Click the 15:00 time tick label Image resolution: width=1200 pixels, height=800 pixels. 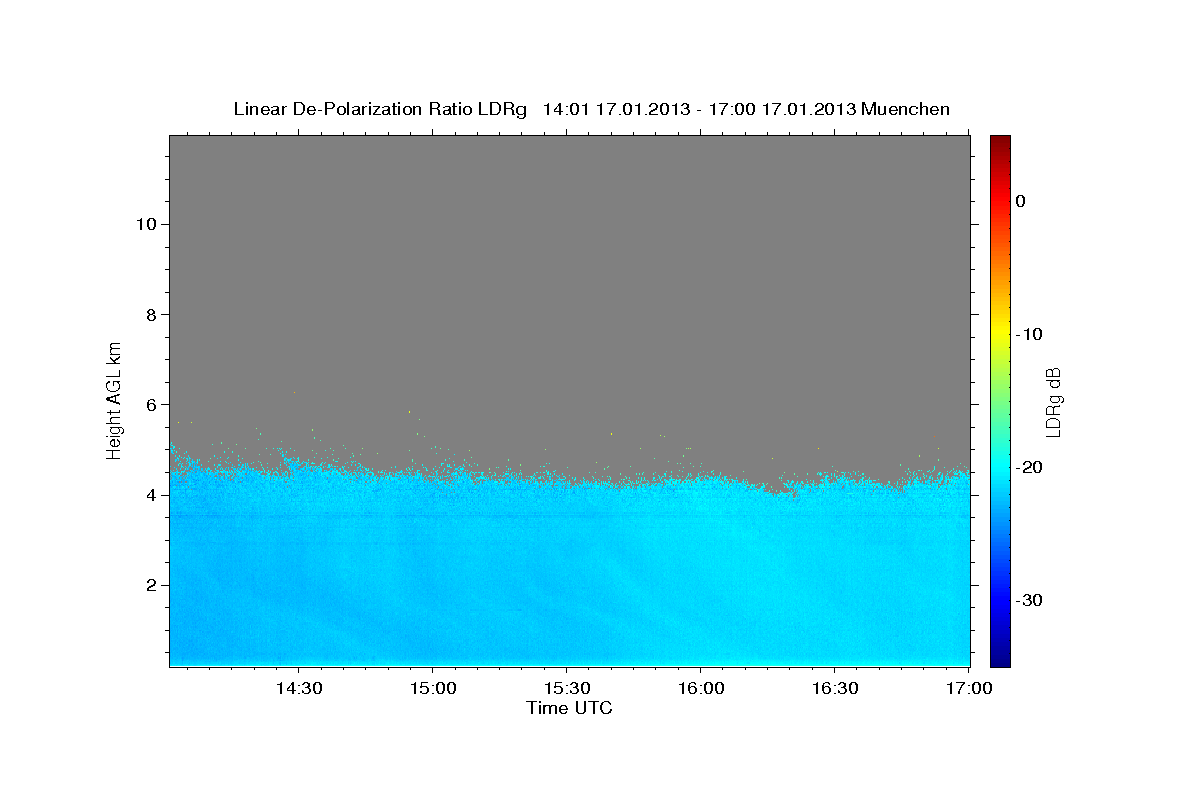pos(432,689)
